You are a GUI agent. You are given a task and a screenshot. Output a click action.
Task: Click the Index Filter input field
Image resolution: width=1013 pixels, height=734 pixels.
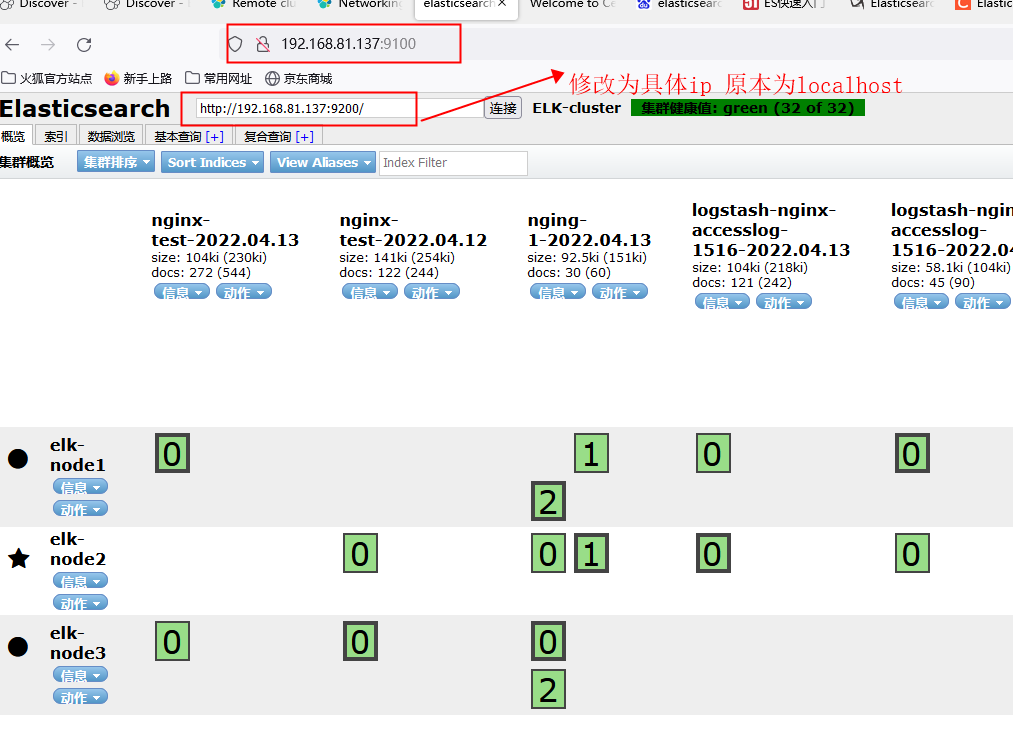pos(453,163)
